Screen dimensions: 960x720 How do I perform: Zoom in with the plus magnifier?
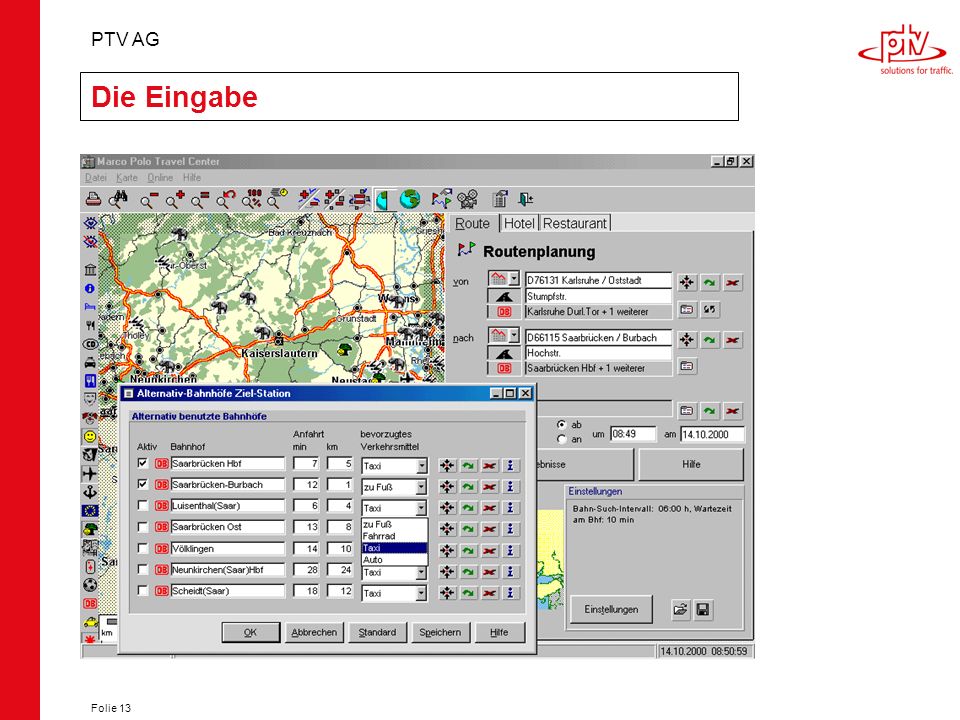tap(174, 200)
